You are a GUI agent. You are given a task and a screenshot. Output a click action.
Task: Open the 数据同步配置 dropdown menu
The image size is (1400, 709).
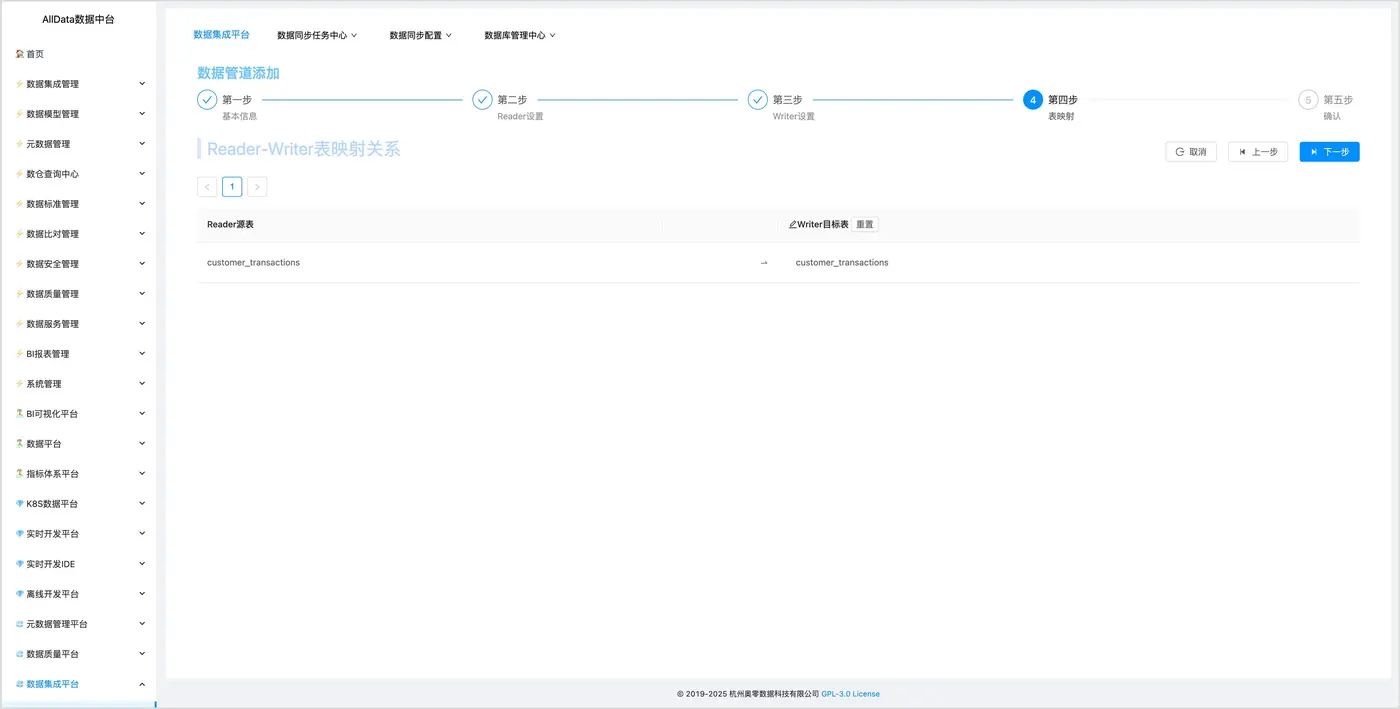[421, 35]
